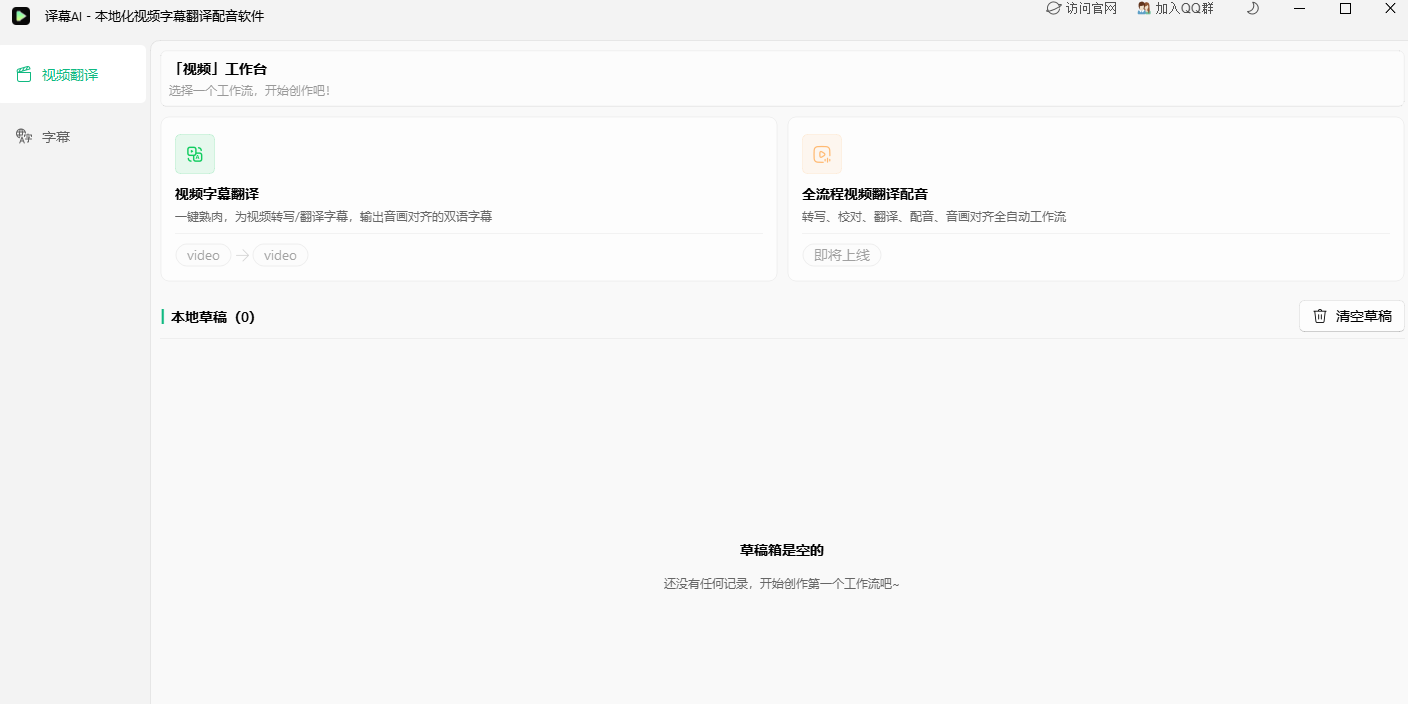Image resolution: width=1408 pixels, height=704 pixels.
Task: Select the 全流程视频翻译配音 workflow title
Action: pyautogui.click(x=865, y=194)
